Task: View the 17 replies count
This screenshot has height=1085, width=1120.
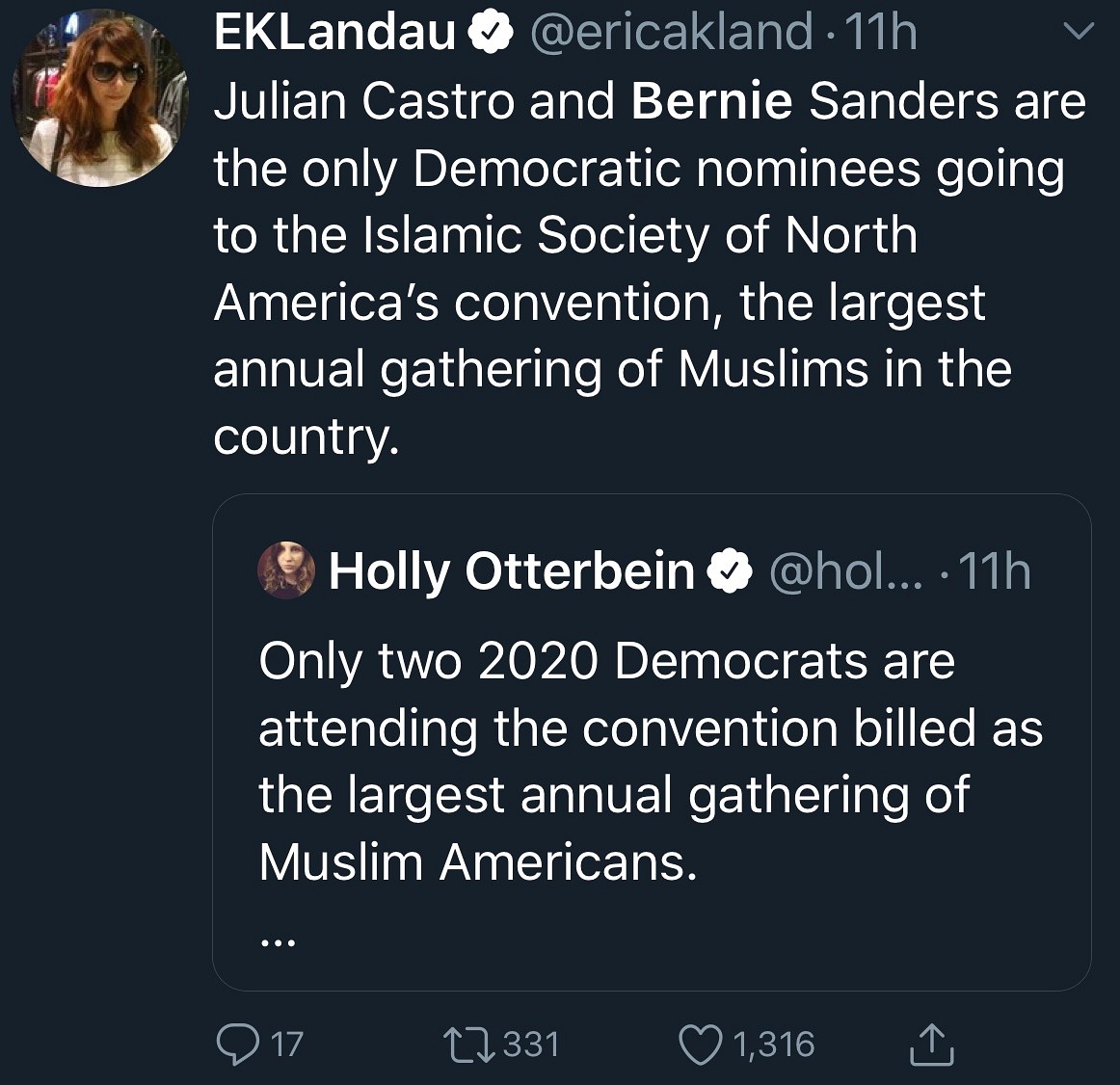Action: pyautogui.click(x=286, y=1045)
